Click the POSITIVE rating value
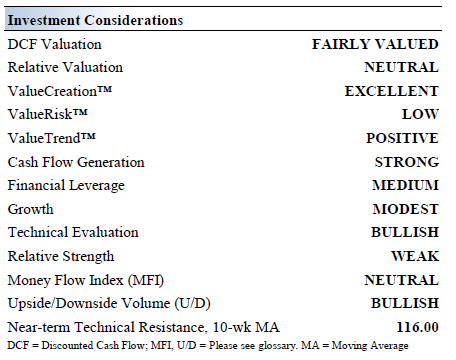This screenshot has height=360, width=456. [x=402, y=138]
